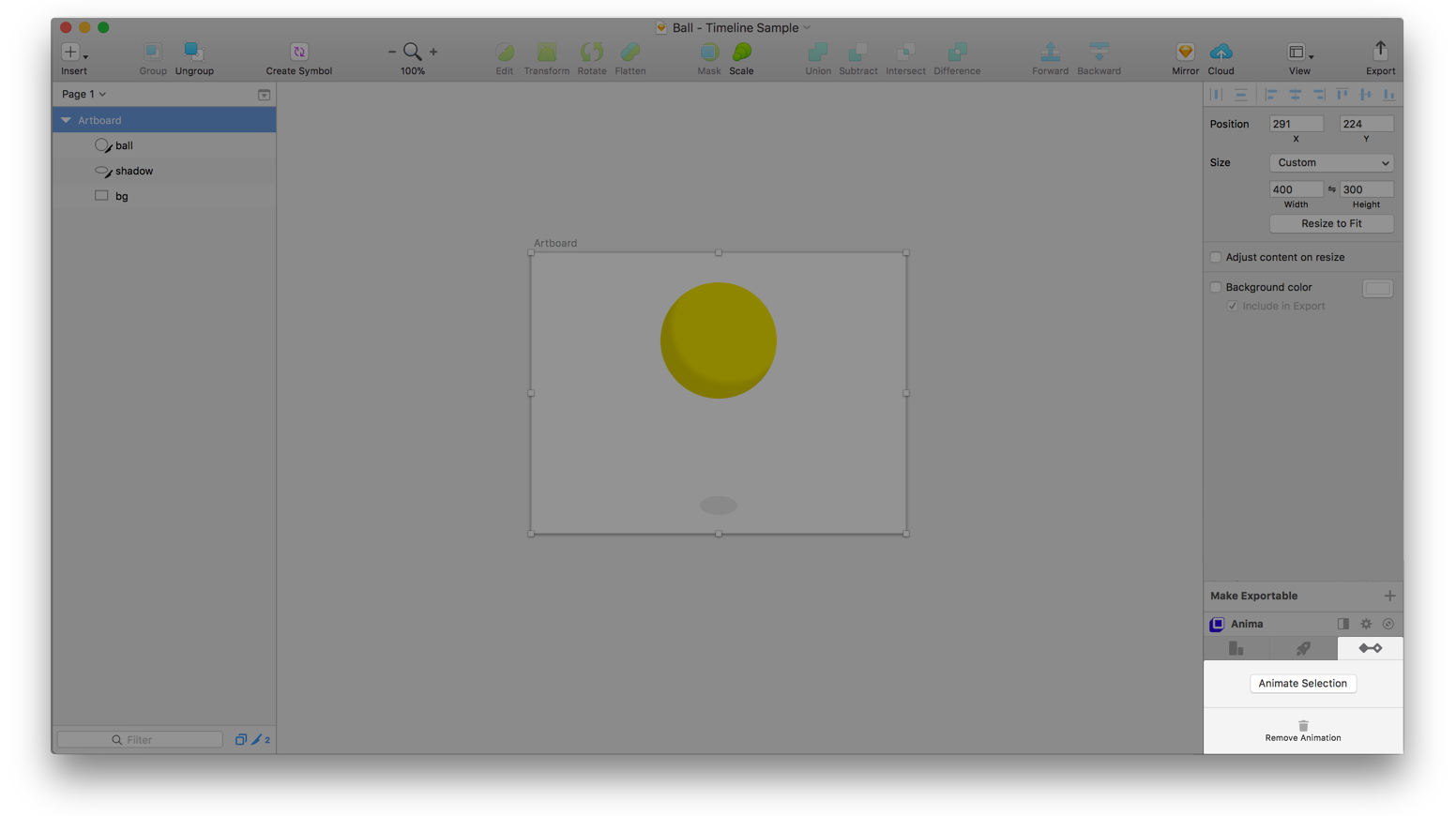
Task: Uncheck Include in Export
Action: tap(1232, 305)
